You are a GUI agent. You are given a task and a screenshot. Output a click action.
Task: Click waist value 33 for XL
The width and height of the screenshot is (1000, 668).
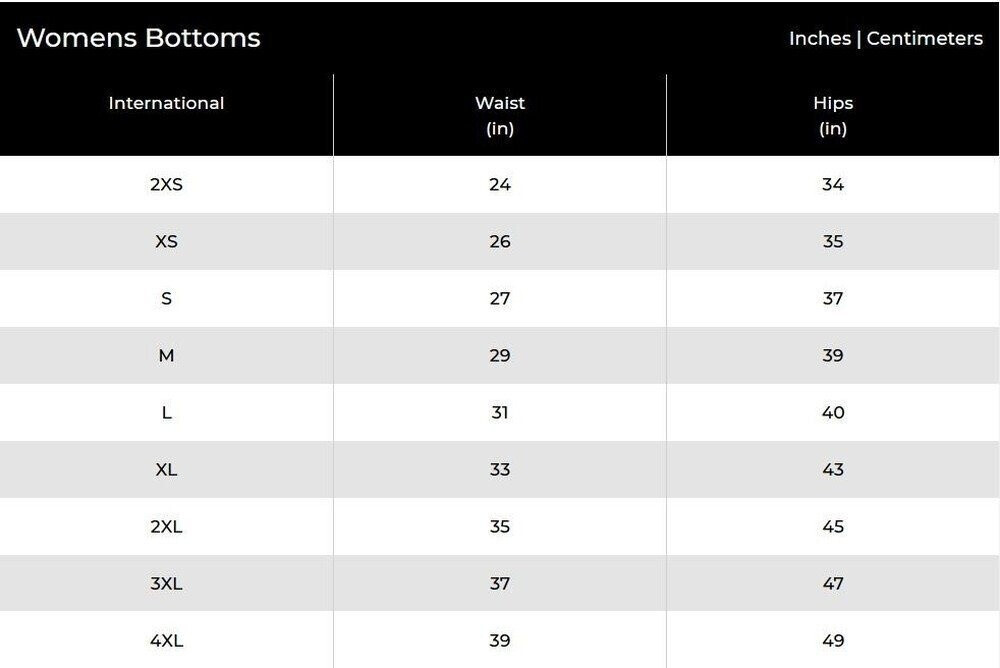500,469
